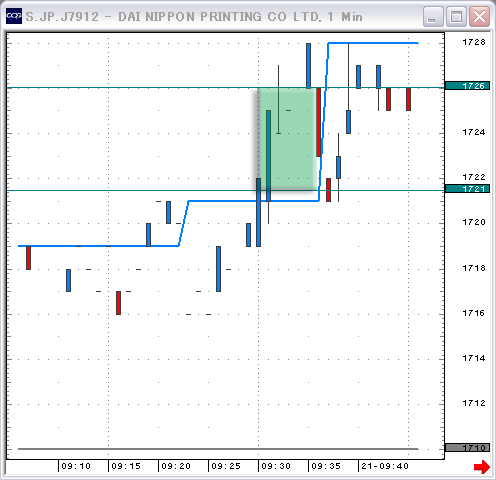Click the red scroll-right arrow icon

click(482, 467)
